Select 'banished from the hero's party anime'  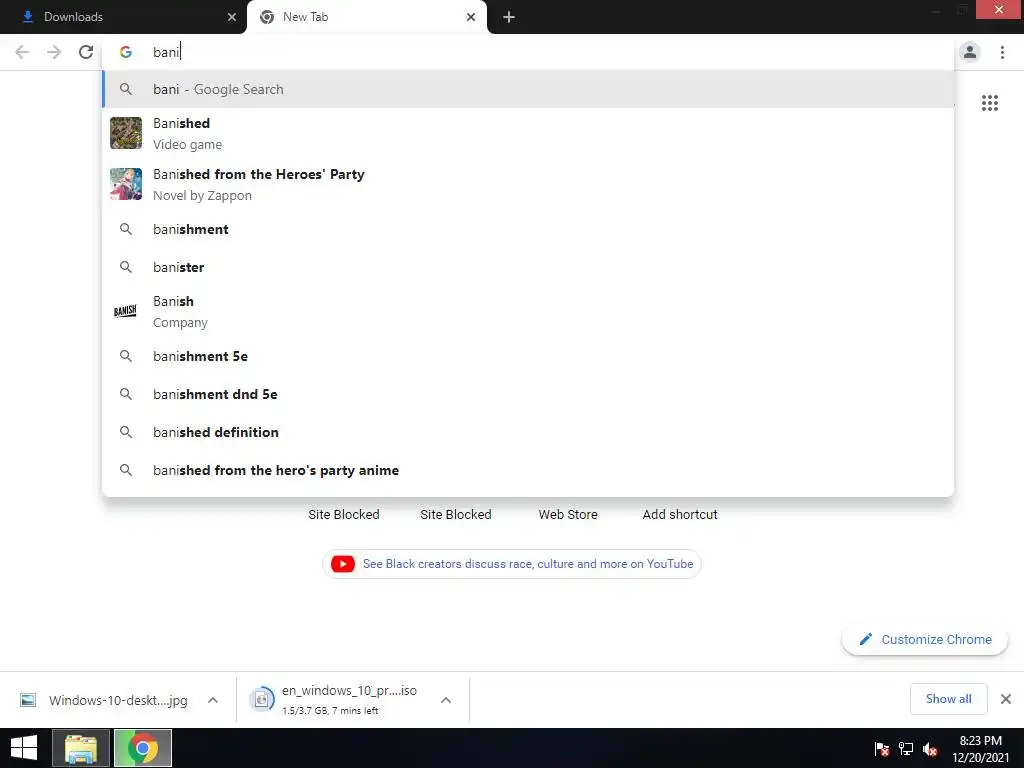(528, 470)
